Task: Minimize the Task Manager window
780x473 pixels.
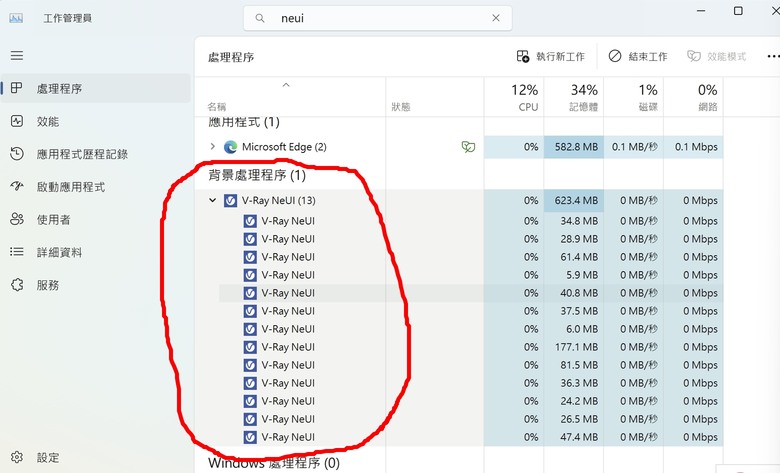Action: pos(701,10)
